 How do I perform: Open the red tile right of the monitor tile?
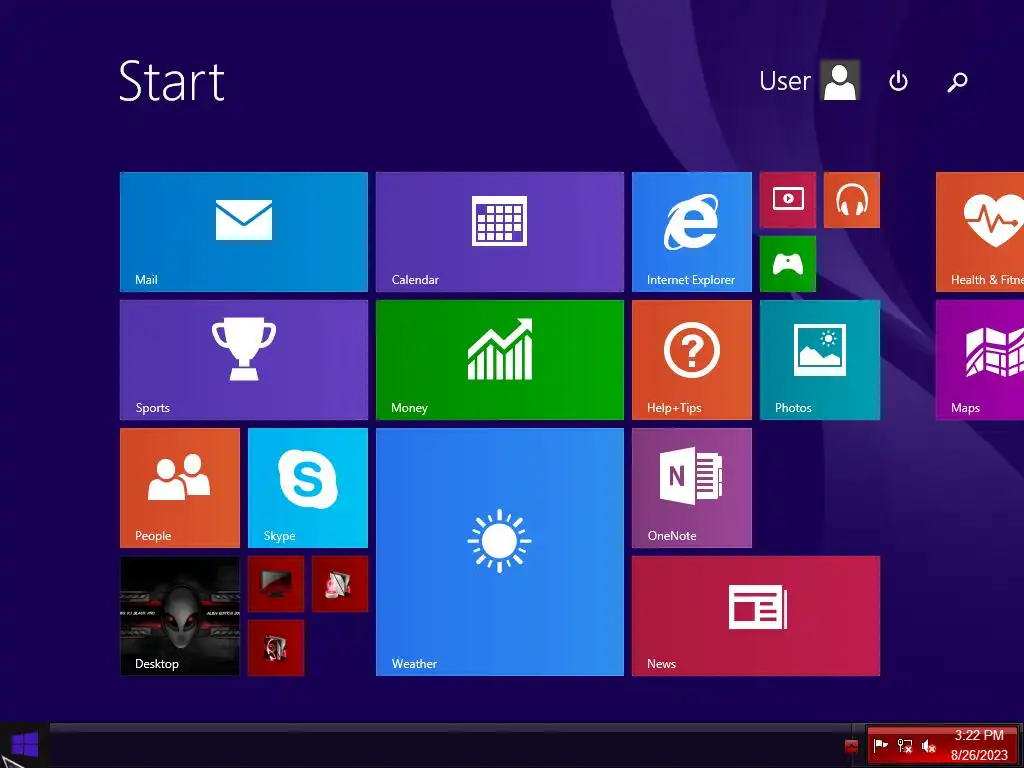coord(340,584)
